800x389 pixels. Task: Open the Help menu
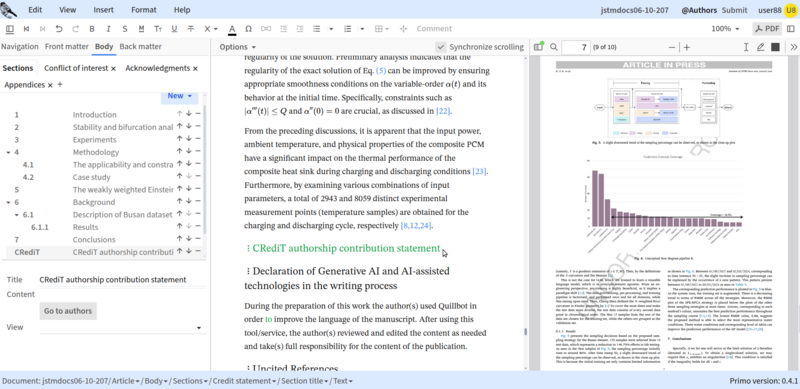[x=182, y=10]
